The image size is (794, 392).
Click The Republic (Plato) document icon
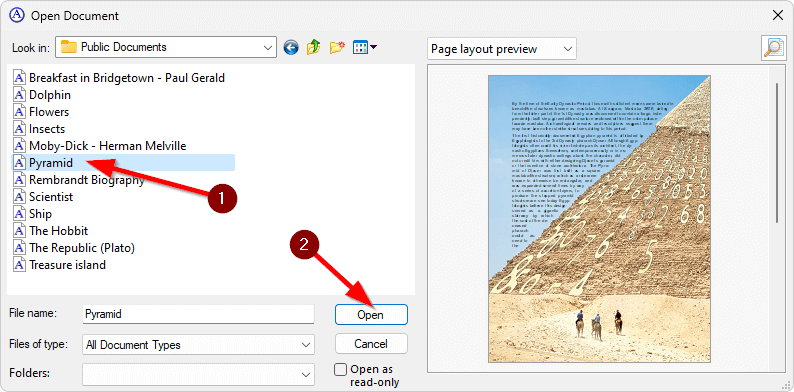pyautogui.click(x=19, y=248)
